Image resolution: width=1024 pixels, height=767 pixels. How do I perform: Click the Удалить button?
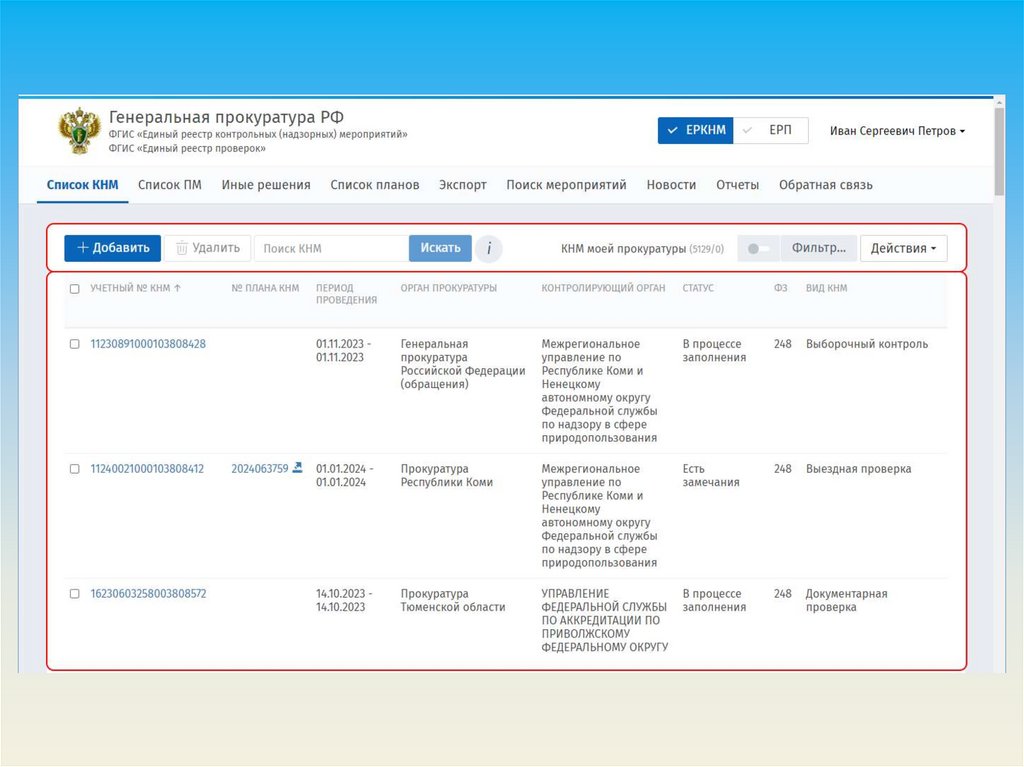point(208,248)
